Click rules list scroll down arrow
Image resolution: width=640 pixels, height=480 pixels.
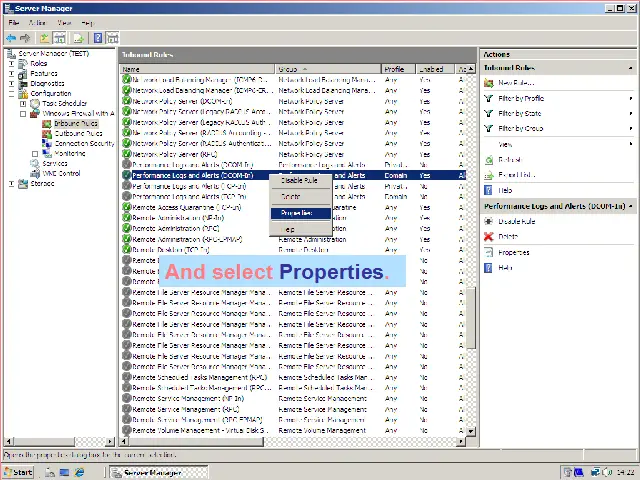tap(471, 431)
